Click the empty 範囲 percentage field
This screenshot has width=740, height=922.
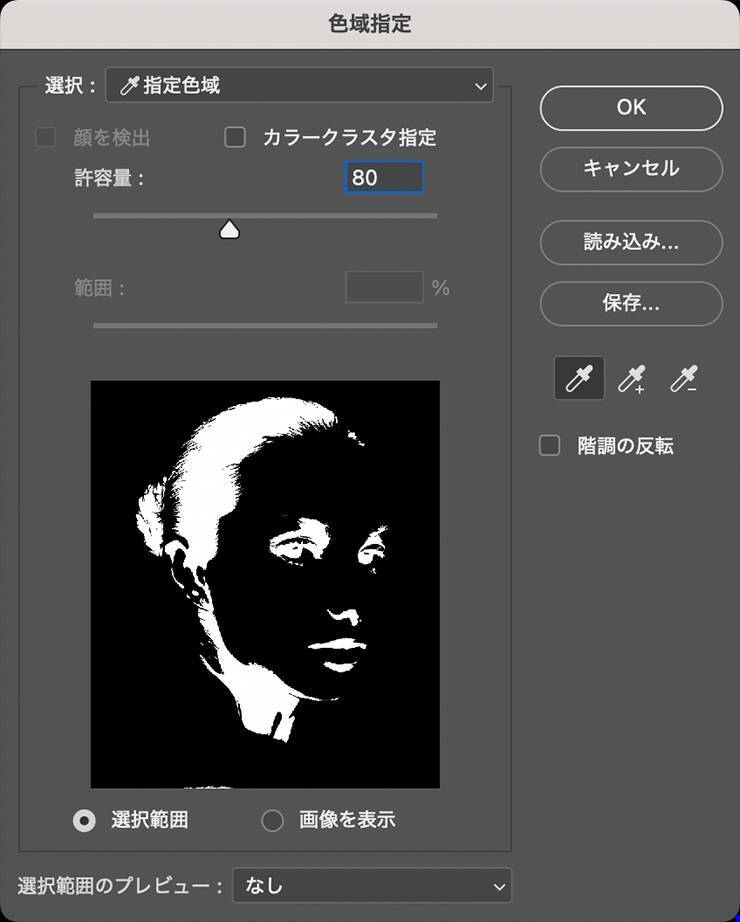tap(384, 288)
